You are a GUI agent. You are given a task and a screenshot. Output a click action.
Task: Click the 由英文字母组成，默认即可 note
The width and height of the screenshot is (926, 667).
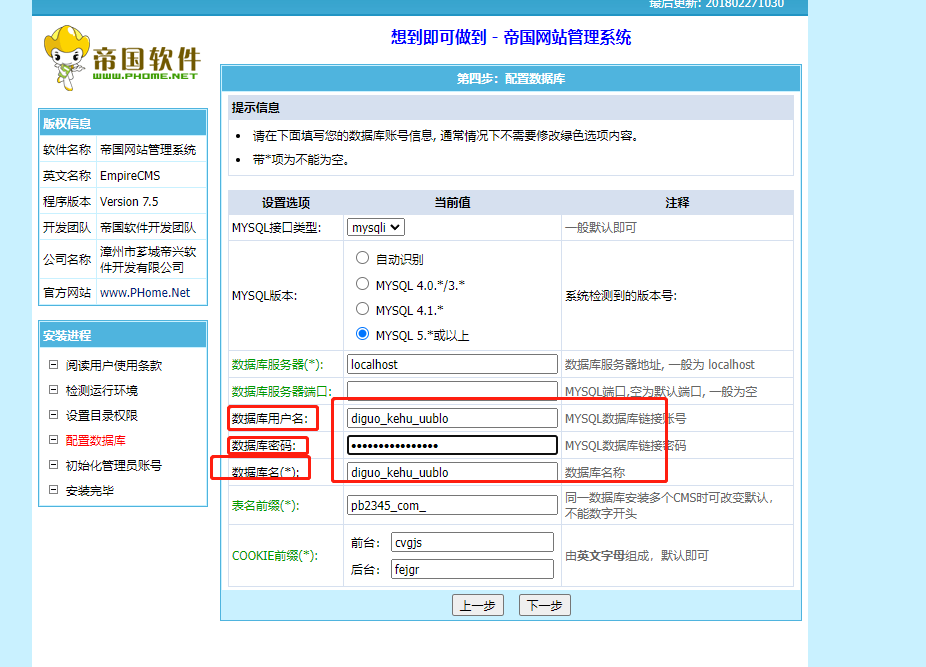tap(637, 555)
